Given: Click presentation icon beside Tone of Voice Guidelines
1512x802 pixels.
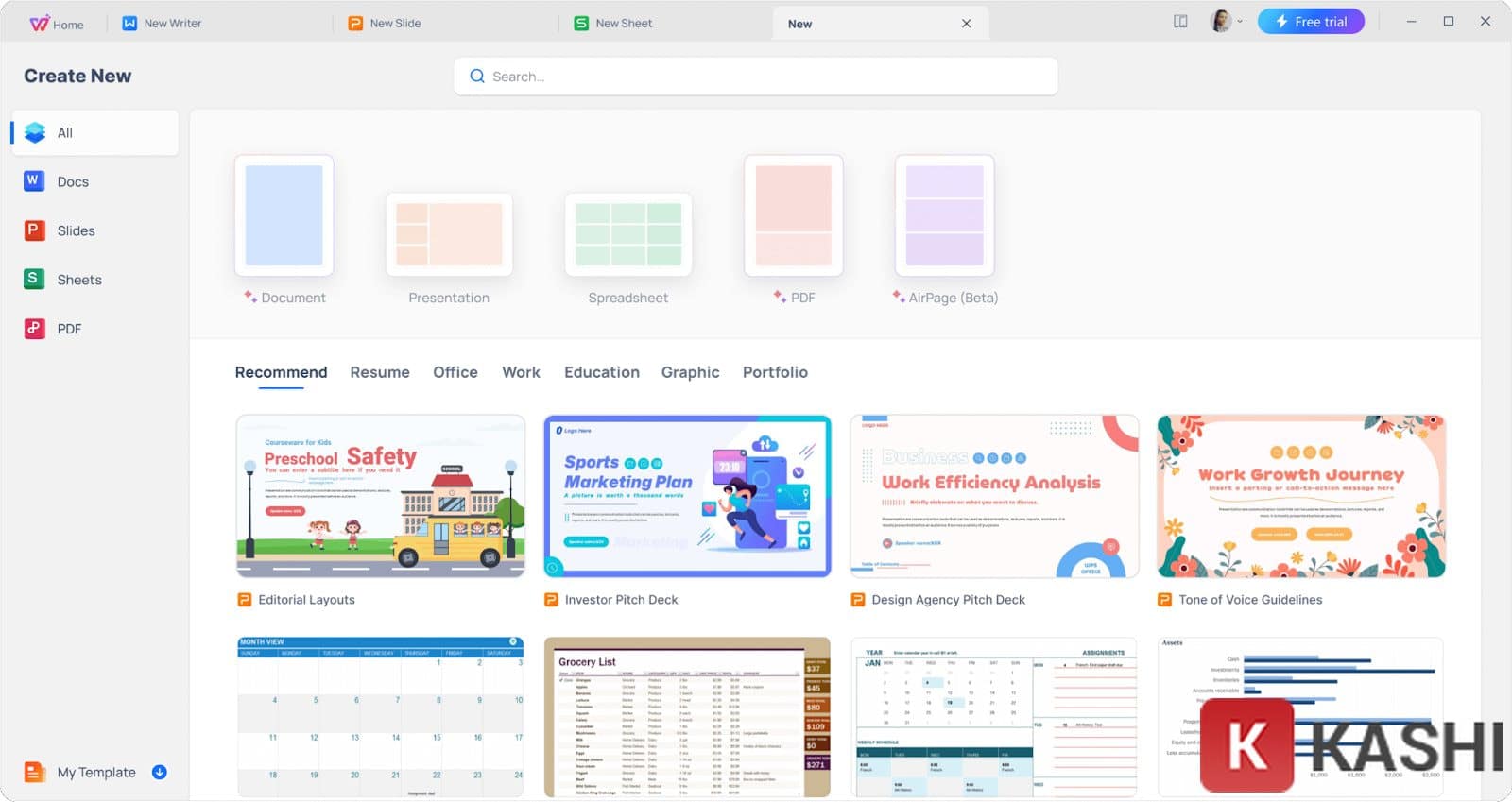Looking at the screenshot, I should 1165,600.
